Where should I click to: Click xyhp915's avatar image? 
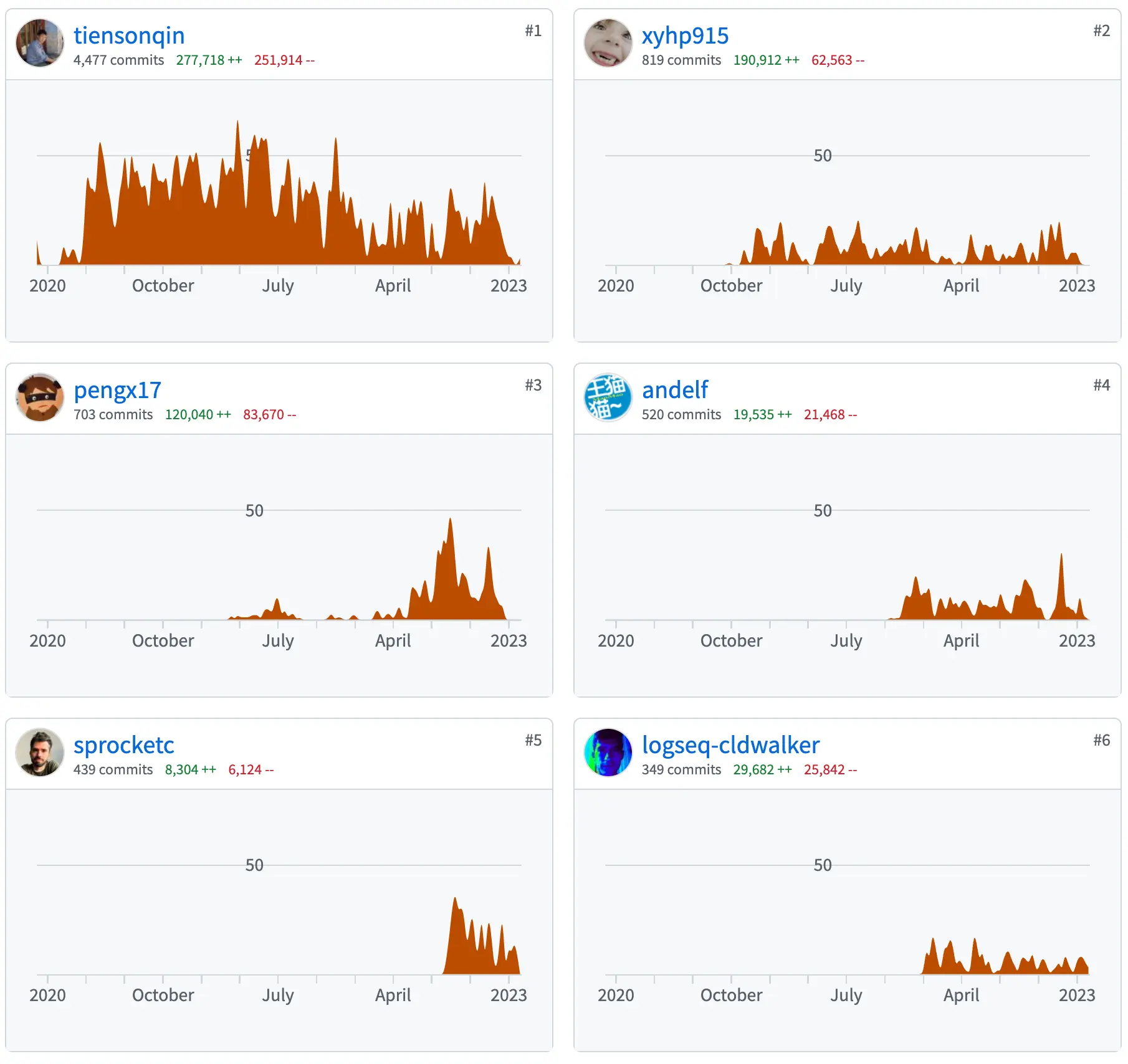tap(608, 43)
